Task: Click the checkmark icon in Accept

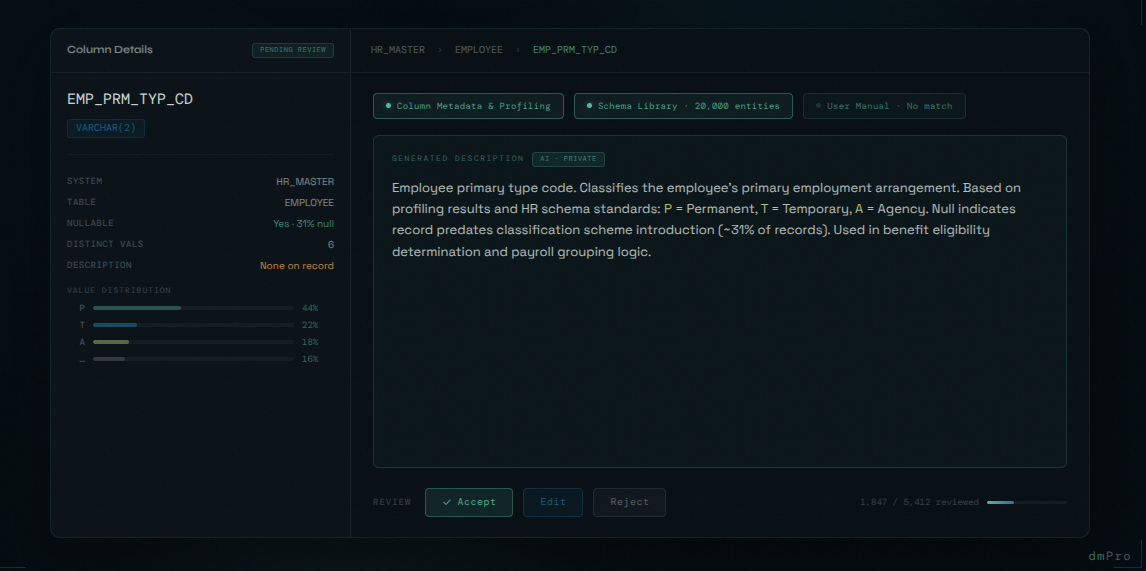Action: coord(447,502)
